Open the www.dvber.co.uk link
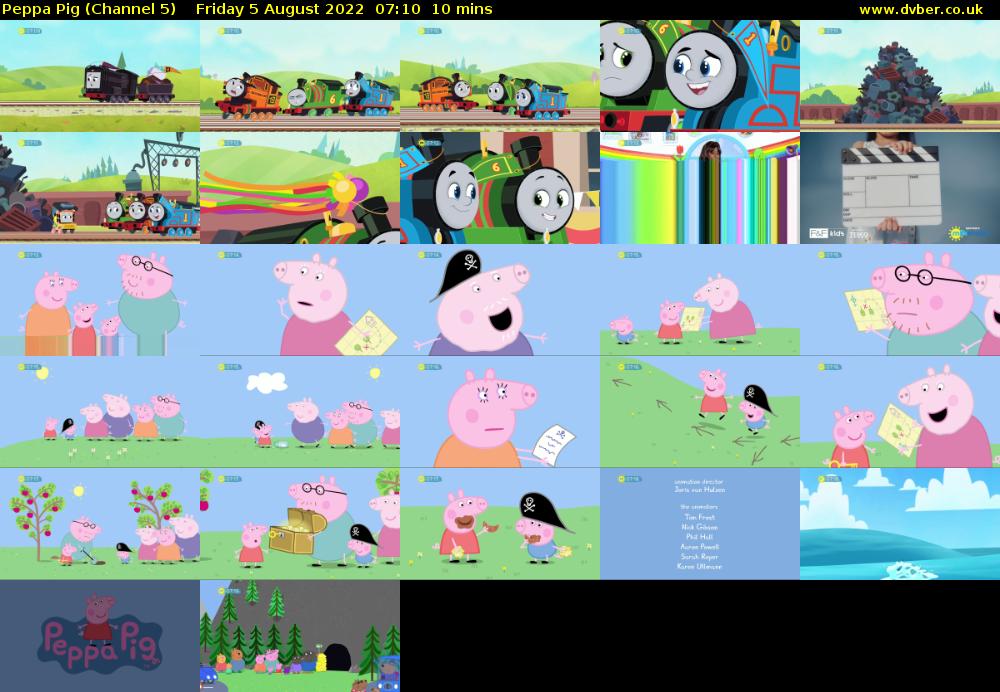The image size is (1000, 692). (921, 10)
